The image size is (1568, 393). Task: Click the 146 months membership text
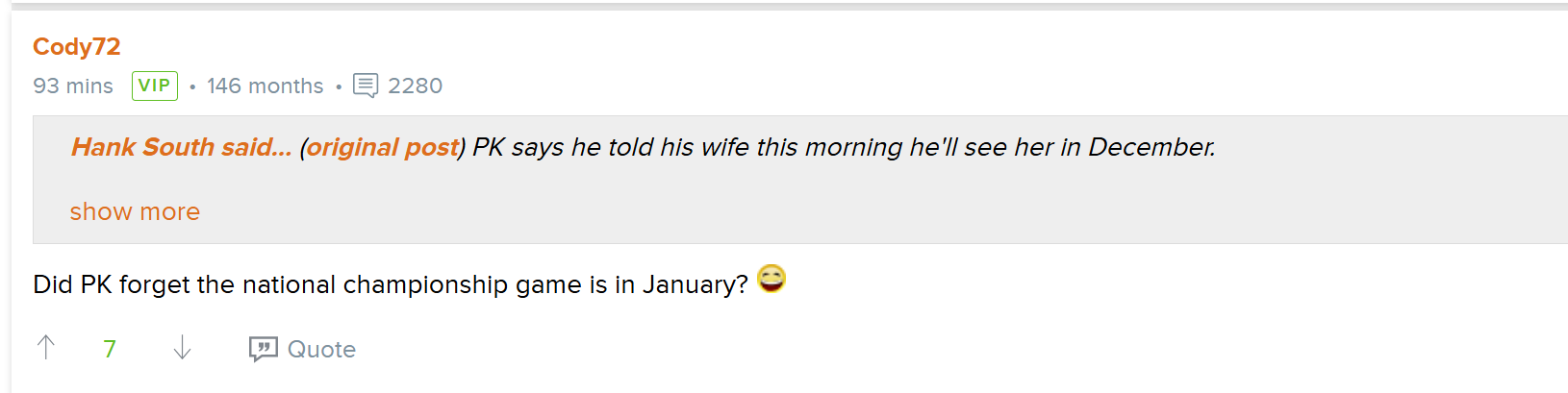(x=265, y=86)
